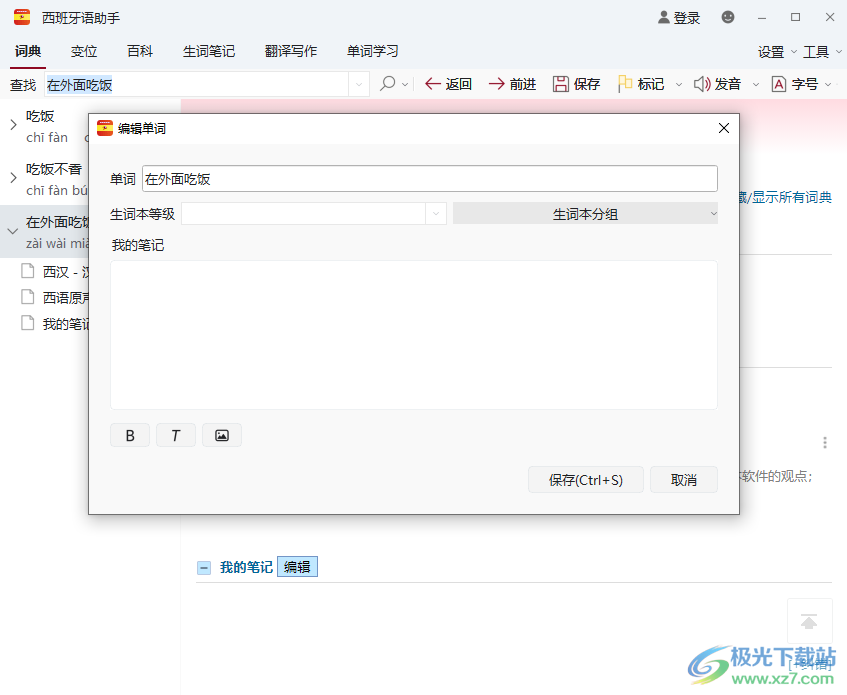Open the 西汉 dictionary page entry
This screenshot has height=695, width=847.
click(55, 272)
